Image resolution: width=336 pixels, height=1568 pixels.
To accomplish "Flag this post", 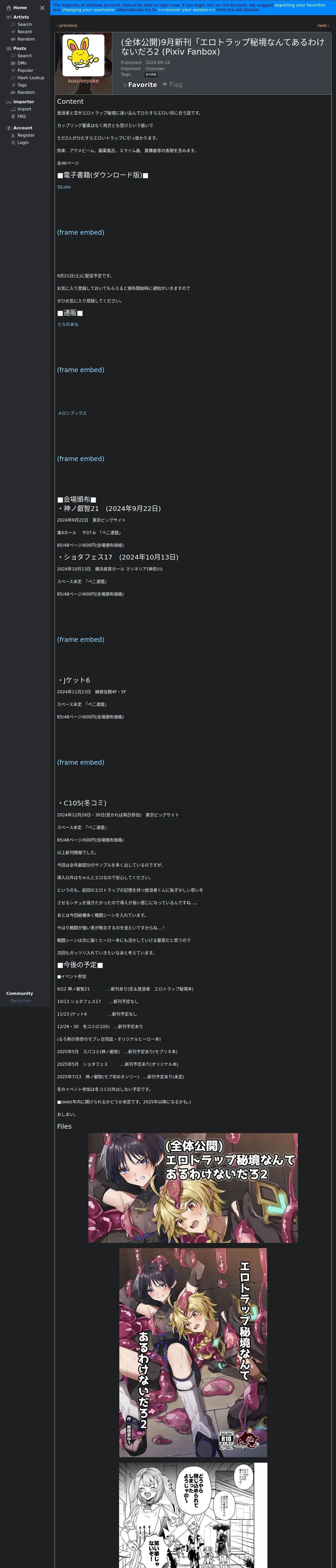I will click(x=172, y=85).
